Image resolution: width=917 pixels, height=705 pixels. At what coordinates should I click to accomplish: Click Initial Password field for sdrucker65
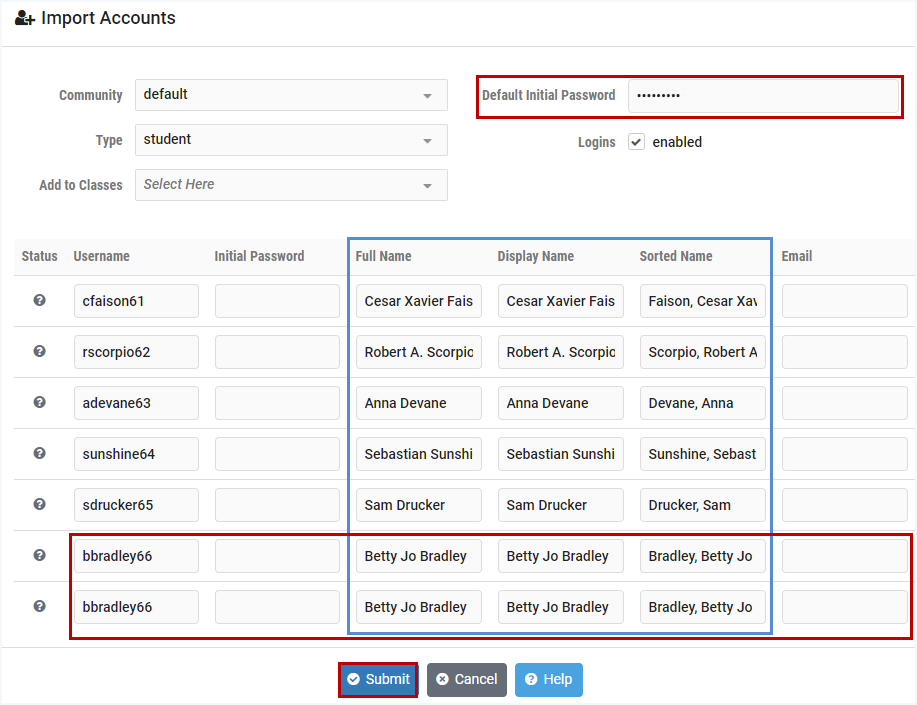(277, 505)
